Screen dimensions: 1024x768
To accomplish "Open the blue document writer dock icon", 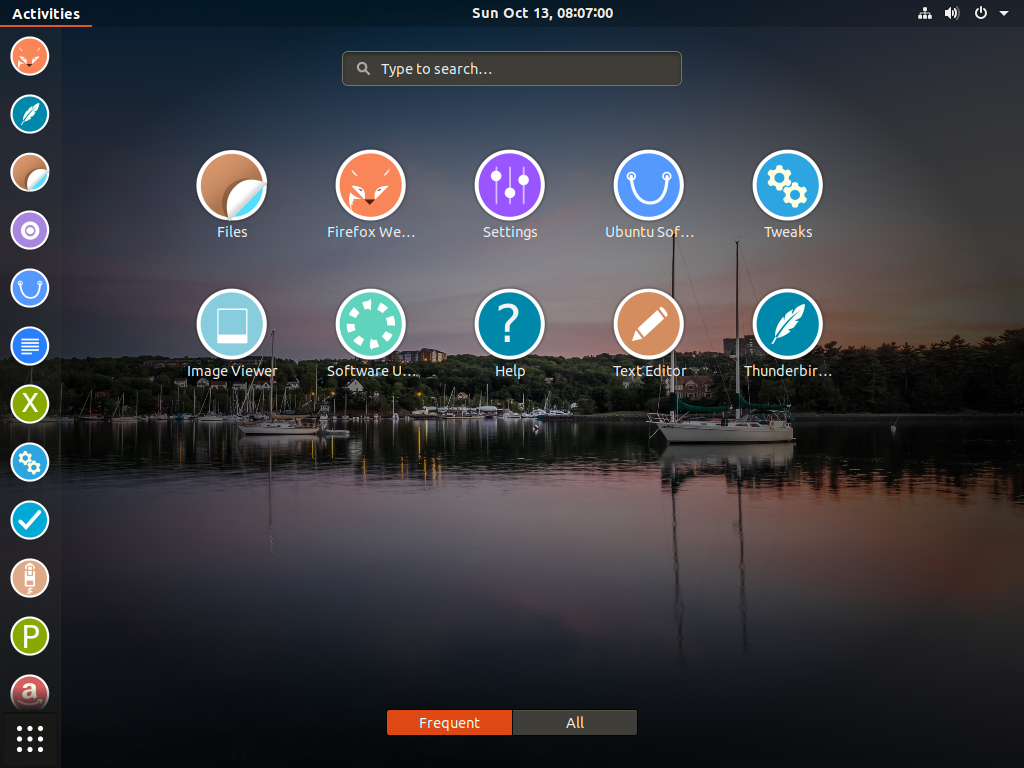I will [x=29, y=346].
